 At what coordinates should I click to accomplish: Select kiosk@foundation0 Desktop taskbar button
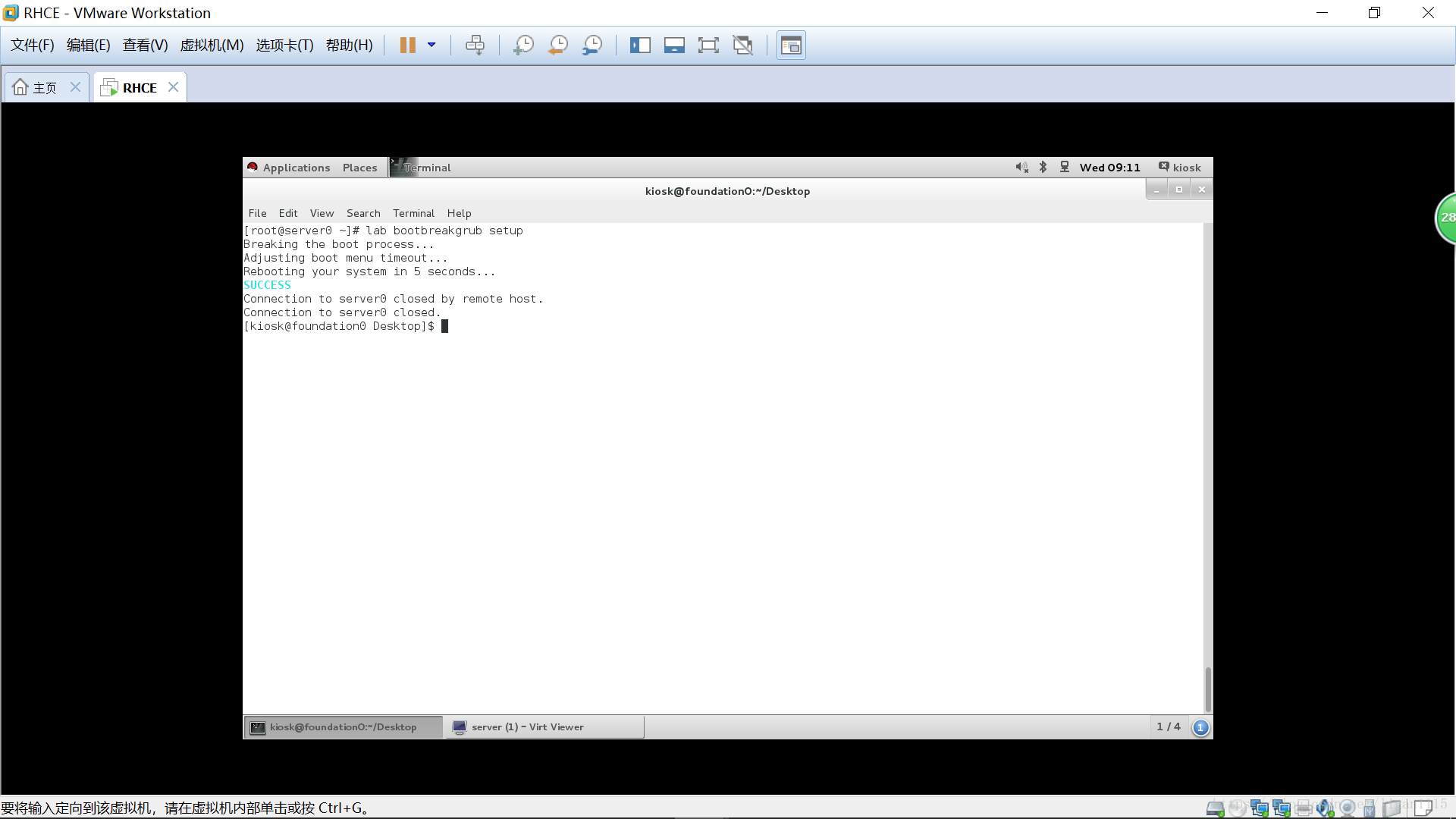[x=343, y=726]
